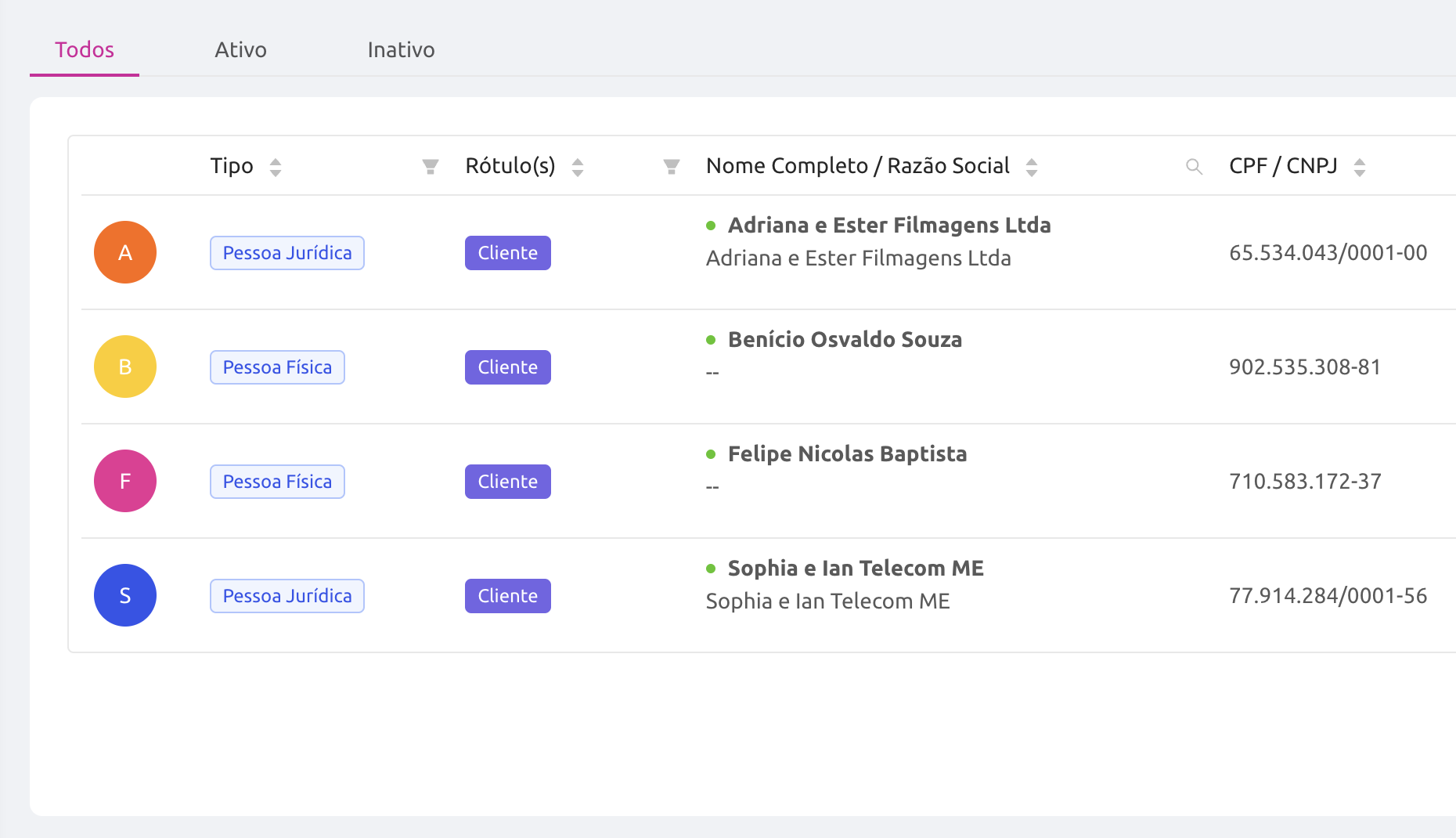Switch to the Inativo tab

tap(401, 50)
